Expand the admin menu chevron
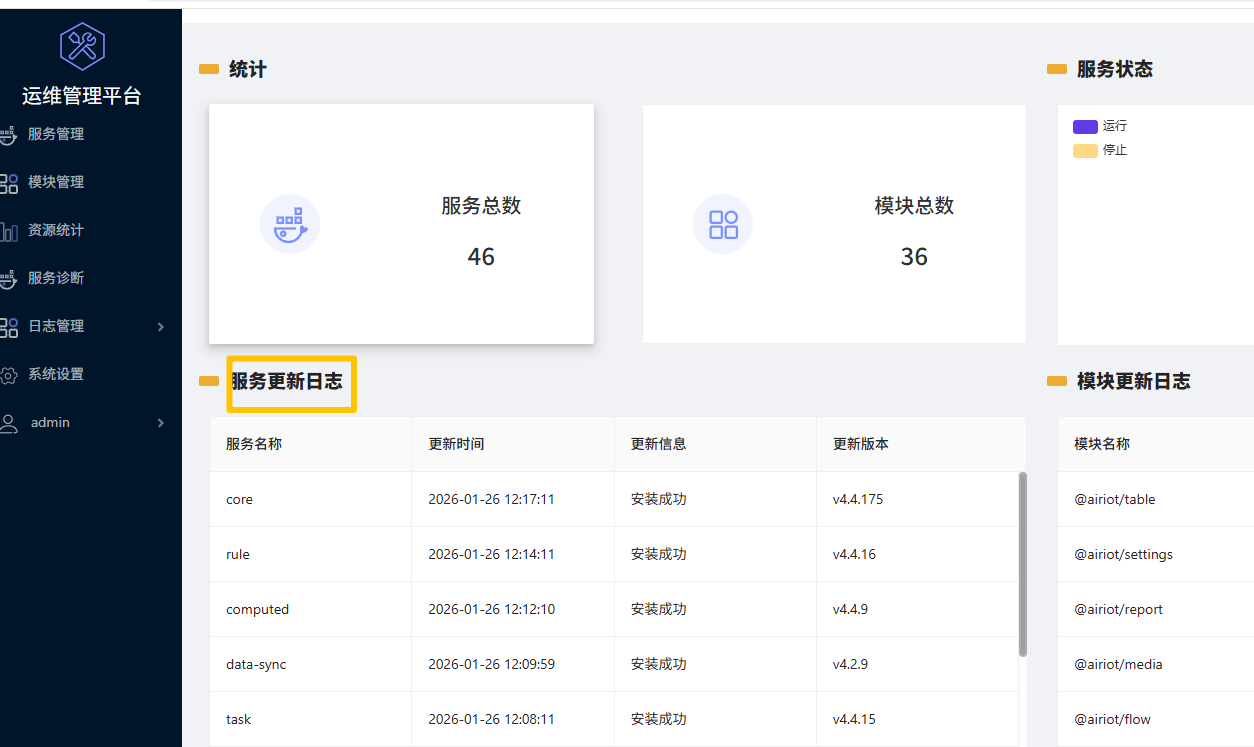 tap(161, 423)
